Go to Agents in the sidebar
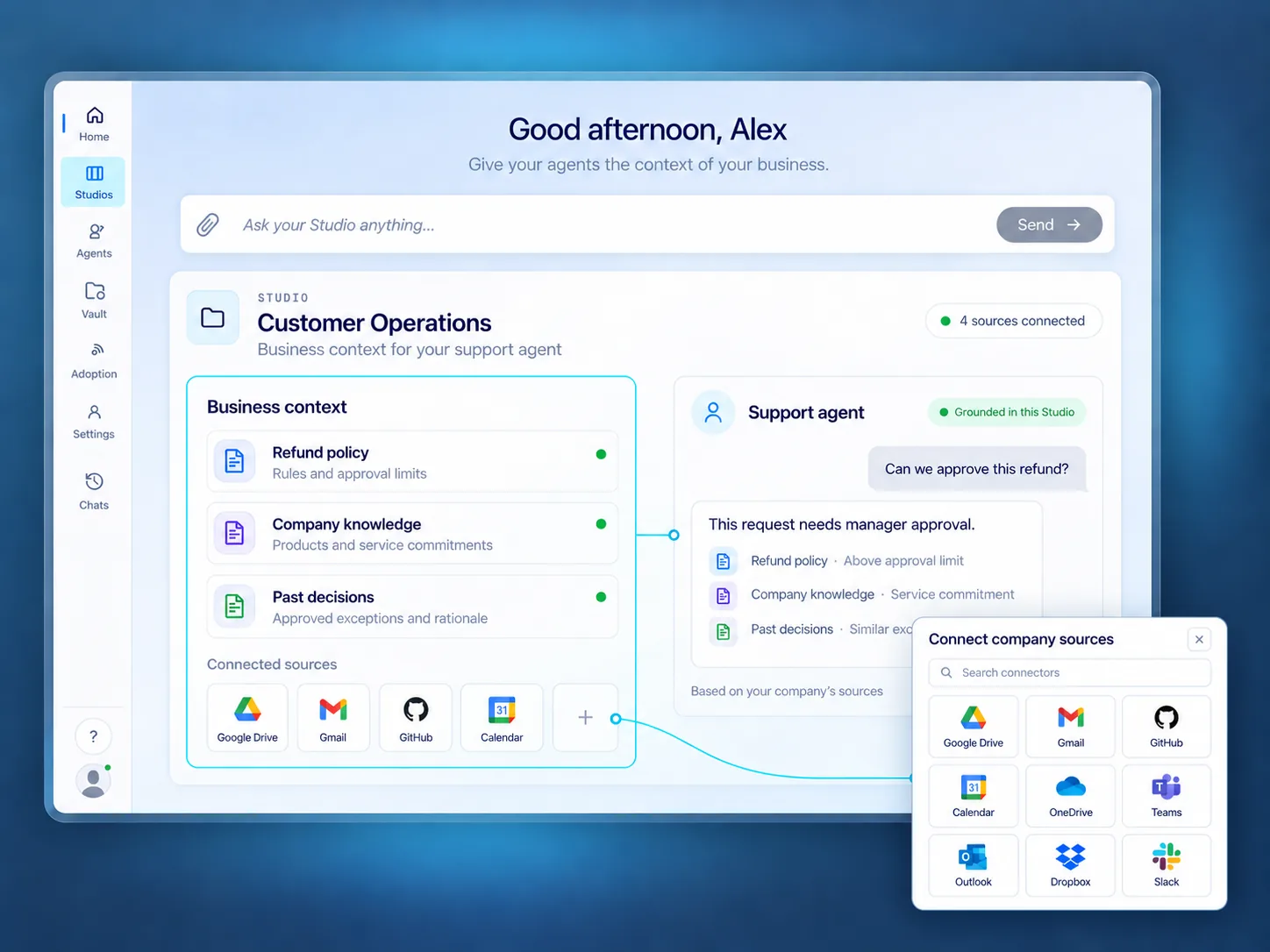Screen dimensions: 1270x952 (94, 241)
